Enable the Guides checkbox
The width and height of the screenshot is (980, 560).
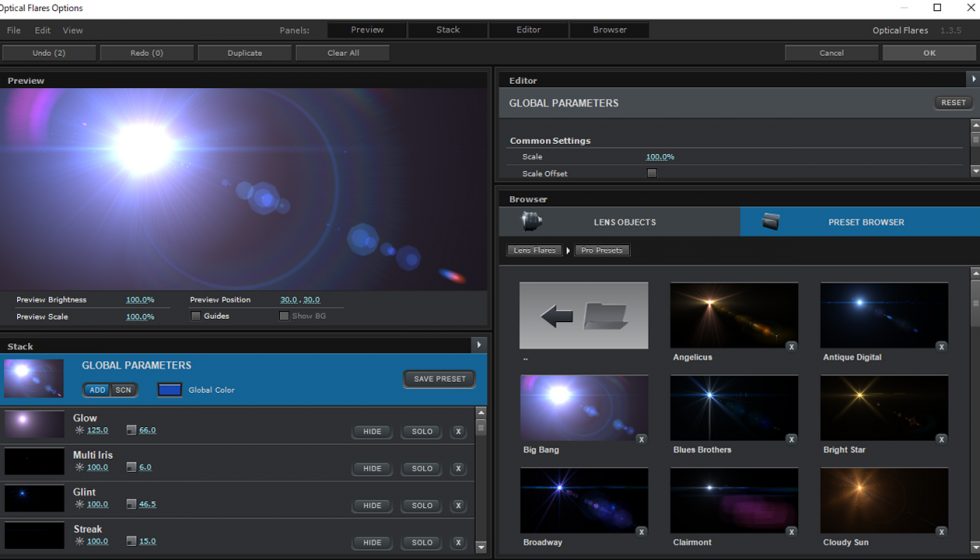[x=196, y=316]
